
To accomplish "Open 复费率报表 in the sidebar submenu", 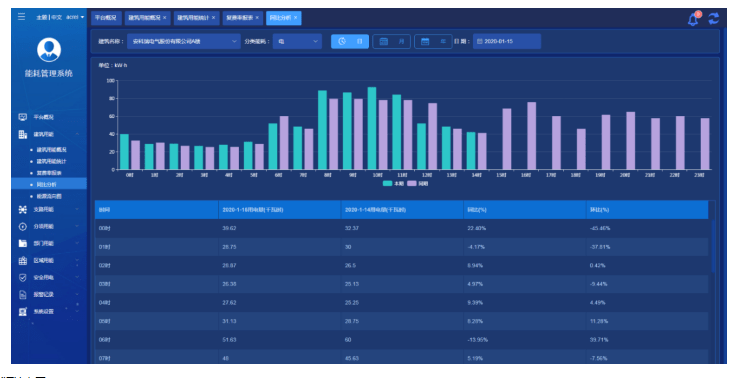I will 49,173.
